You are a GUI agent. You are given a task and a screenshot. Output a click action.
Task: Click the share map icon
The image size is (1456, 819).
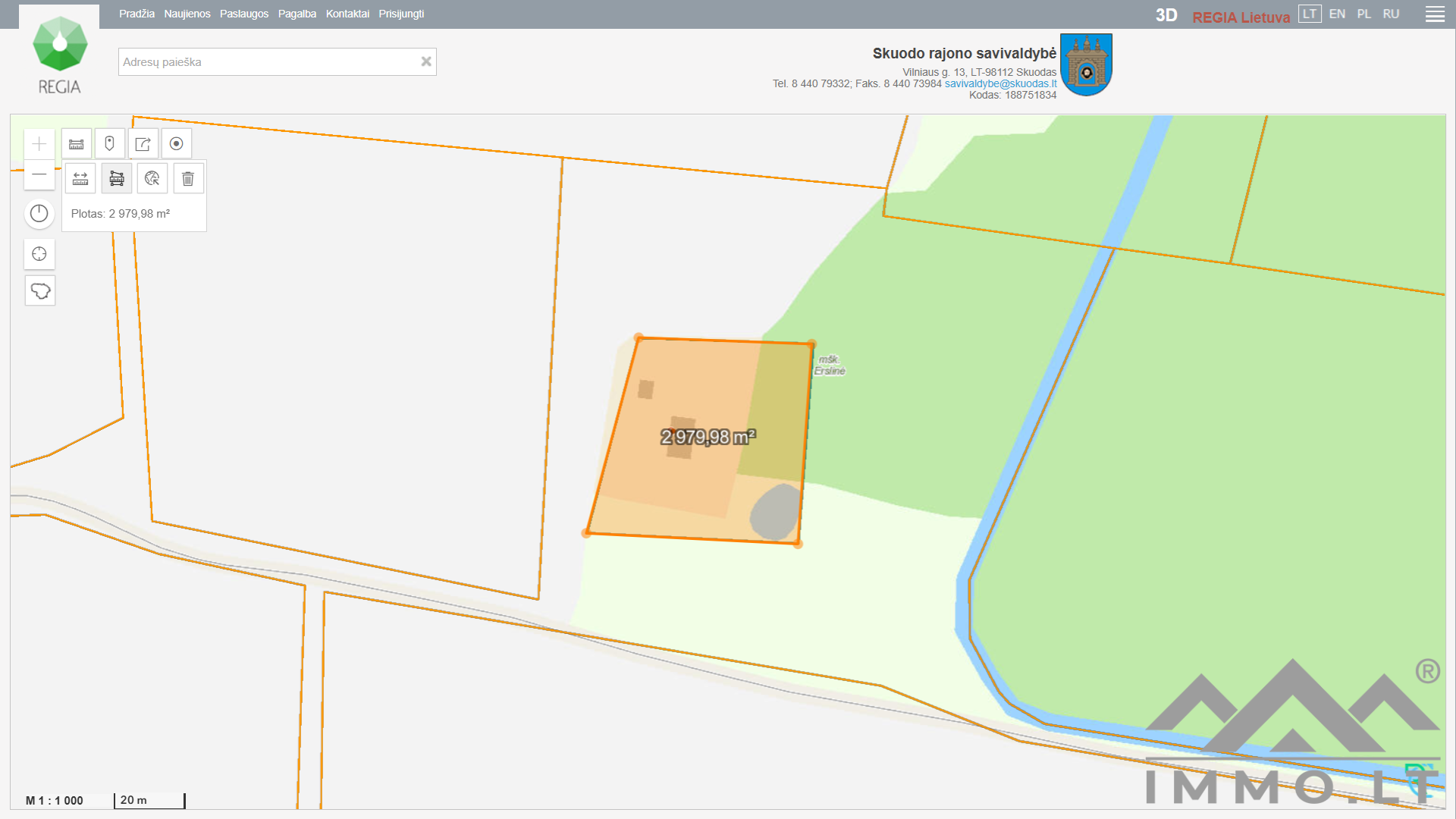point(143,144)
